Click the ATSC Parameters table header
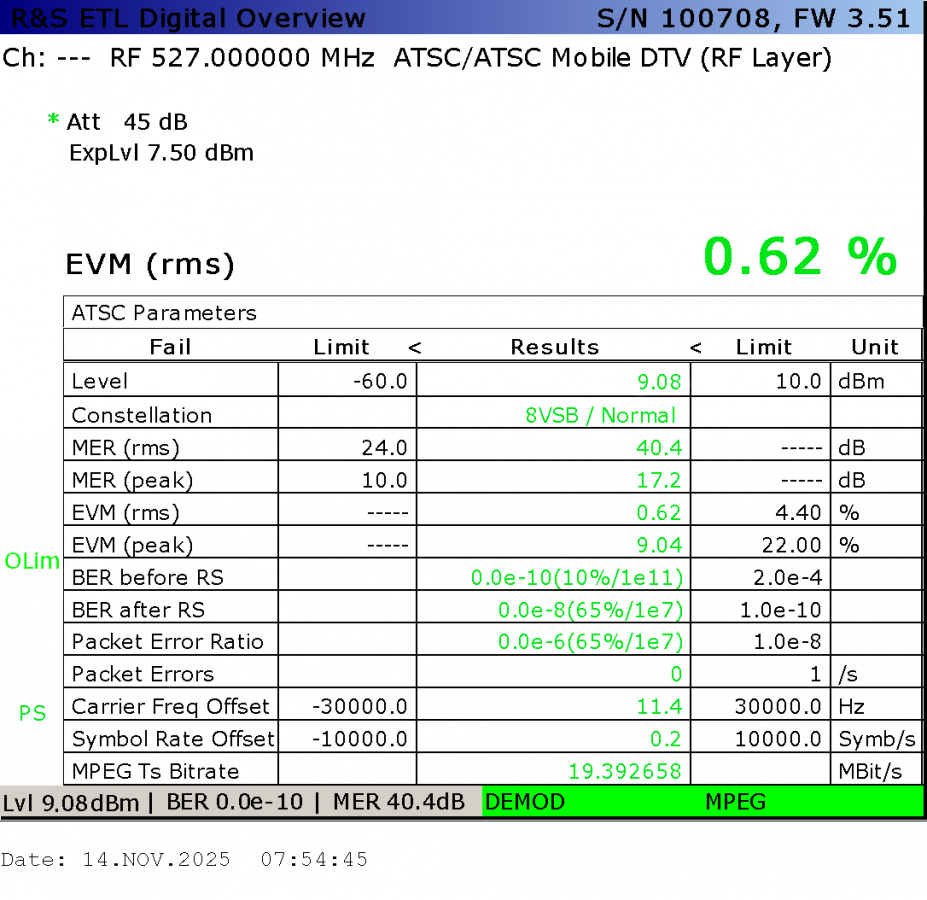 pyautogui.click(x=164, y=313)
